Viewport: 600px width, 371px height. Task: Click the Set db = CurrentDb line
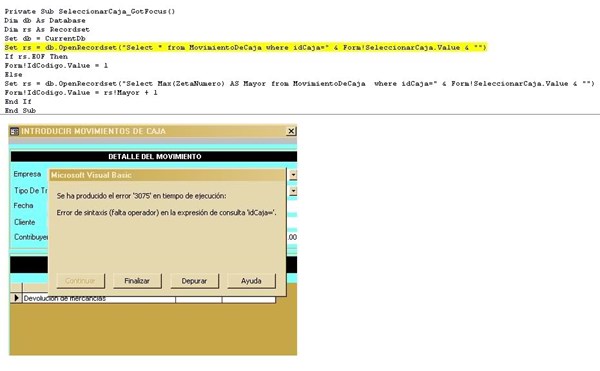(45, 39)
